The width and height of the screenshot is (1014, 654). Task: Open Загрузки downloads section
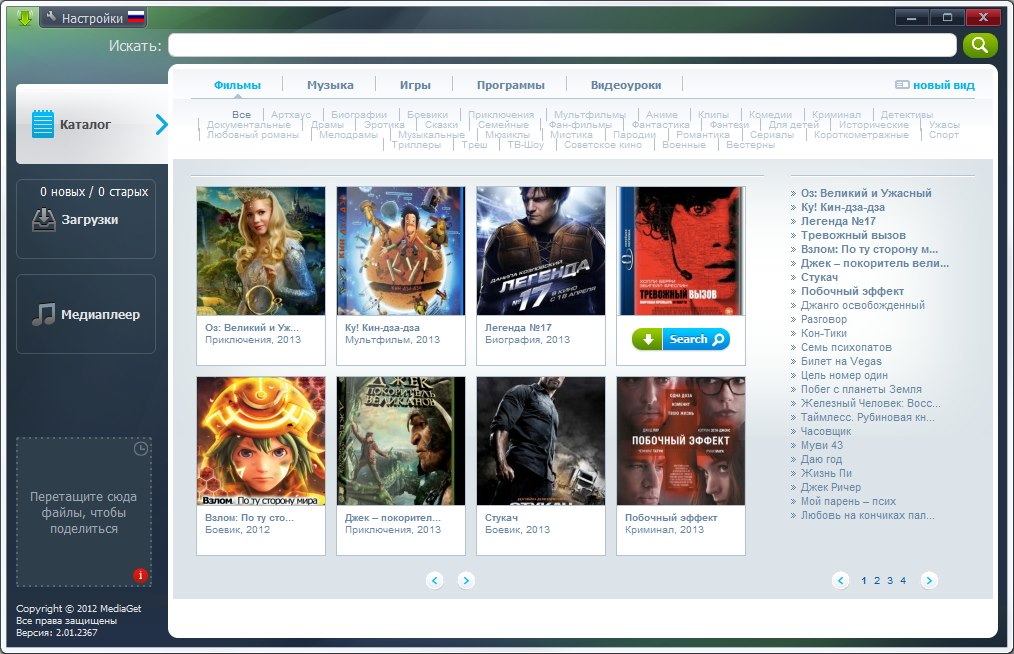[x=86, y=219]
